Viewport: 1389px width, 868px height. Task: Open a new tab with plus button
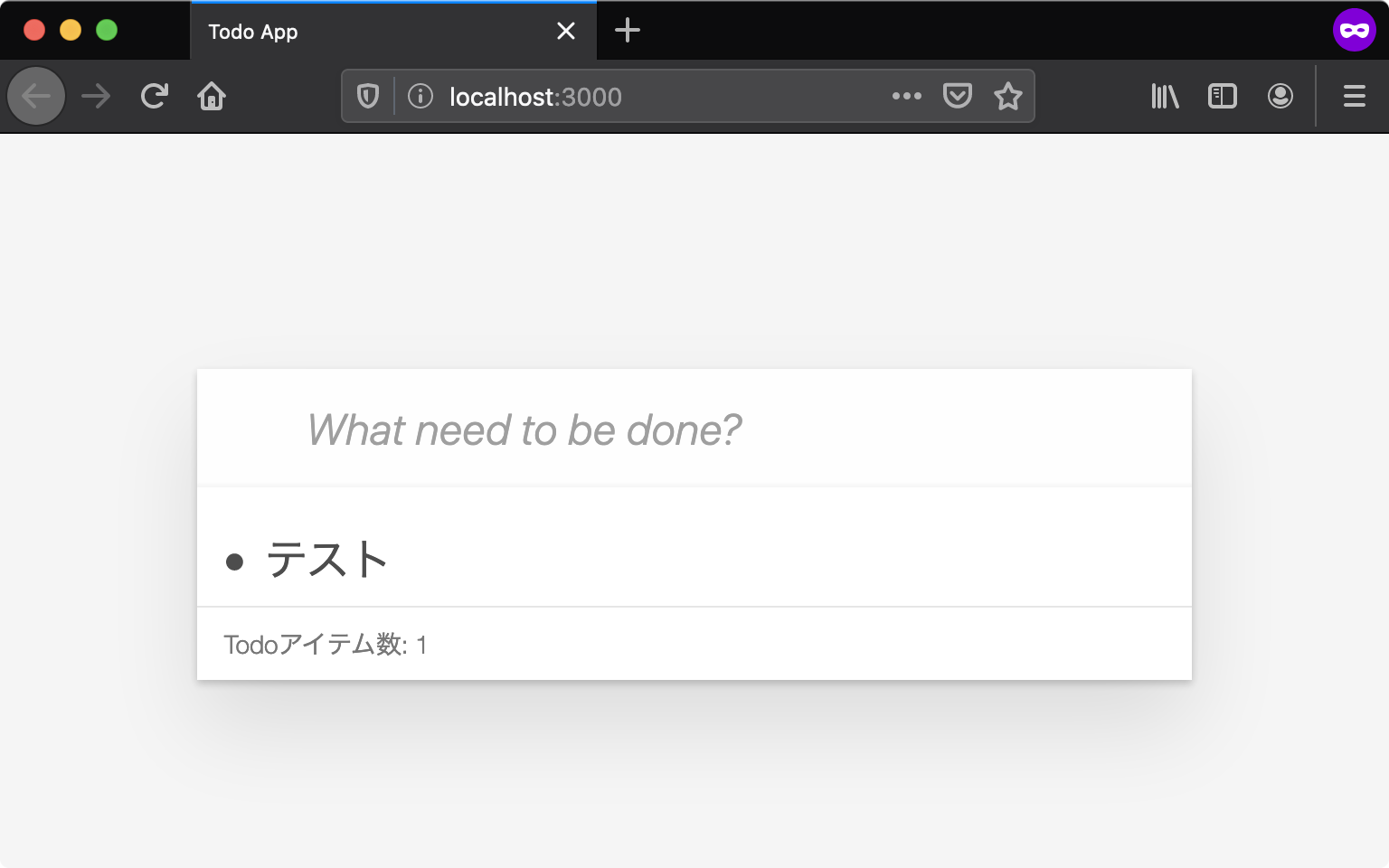tap(628, 31)
